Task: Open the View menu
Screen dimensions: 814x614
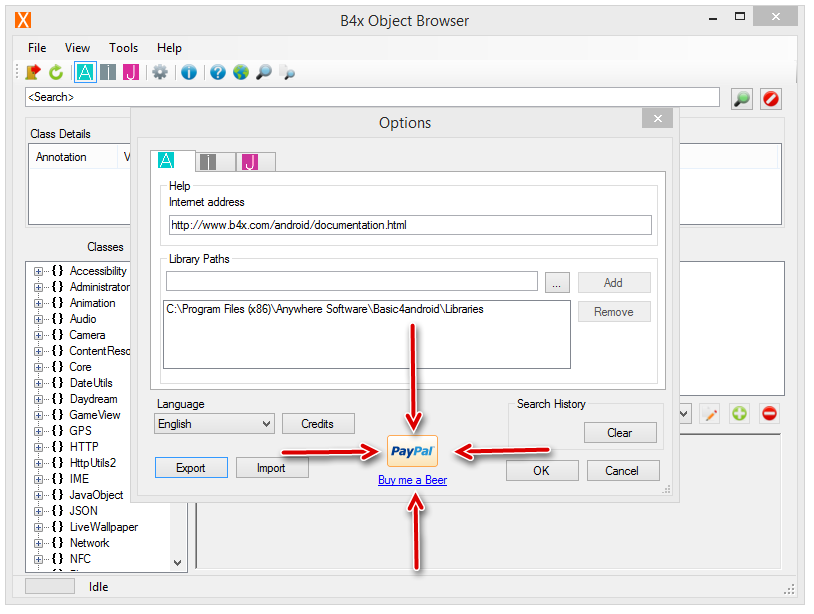Action: tap(77, 48)
